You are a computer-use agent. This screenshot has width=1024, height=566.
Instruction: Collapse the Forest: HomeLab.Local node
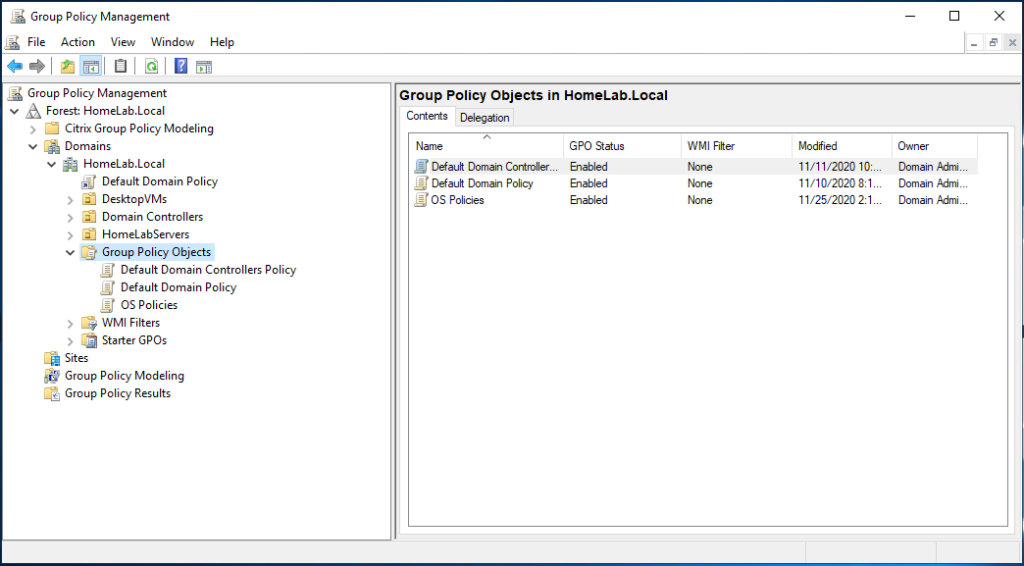(14, 111)
